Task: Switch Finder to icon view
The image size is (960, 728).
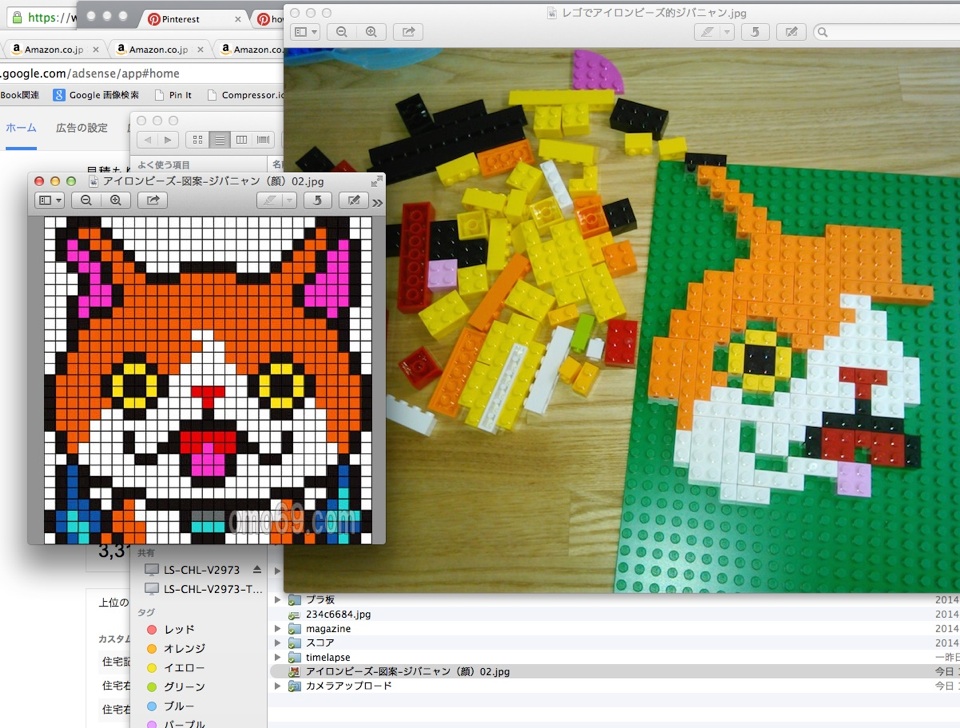Action: click(x=197, y=140)
